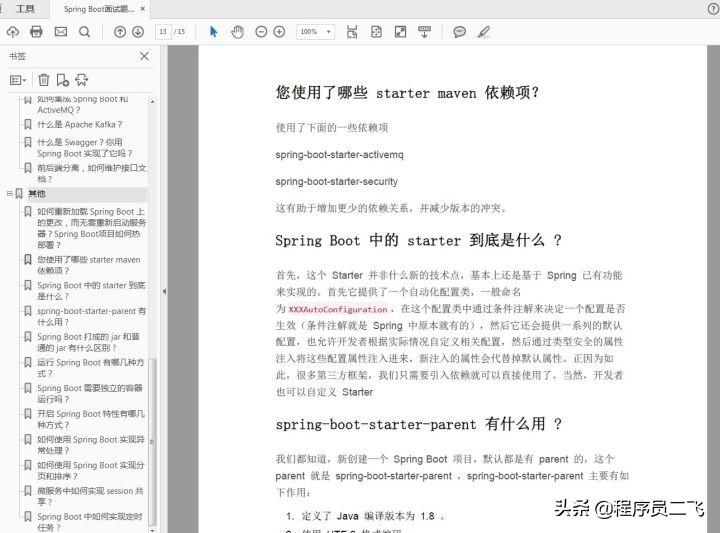720x533 pixels.
Task: Close the Spring Boot document tab
Action: (x=143, y=9)
